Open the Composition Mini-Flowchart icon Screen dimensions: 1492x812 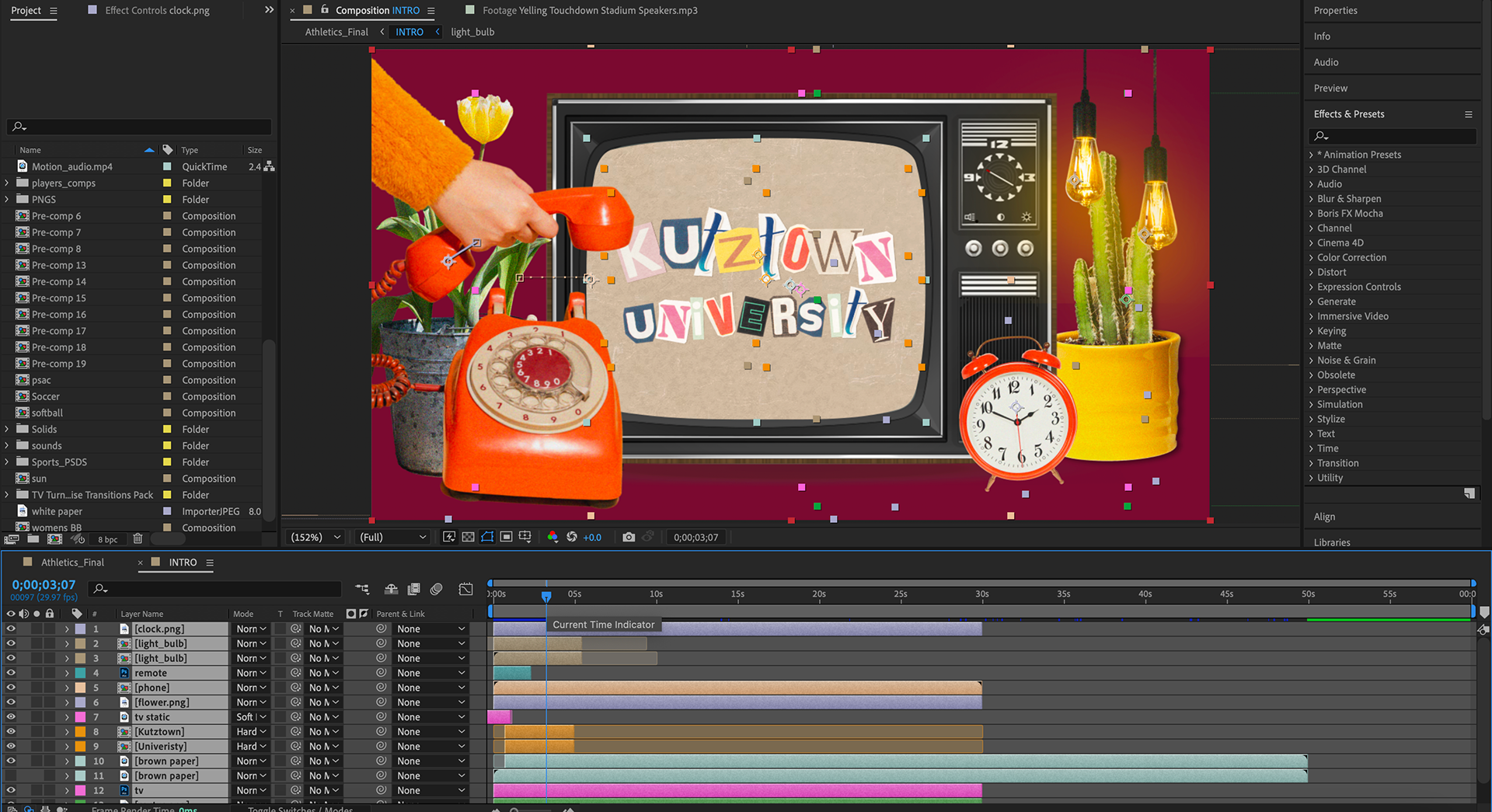click(362, 589)
